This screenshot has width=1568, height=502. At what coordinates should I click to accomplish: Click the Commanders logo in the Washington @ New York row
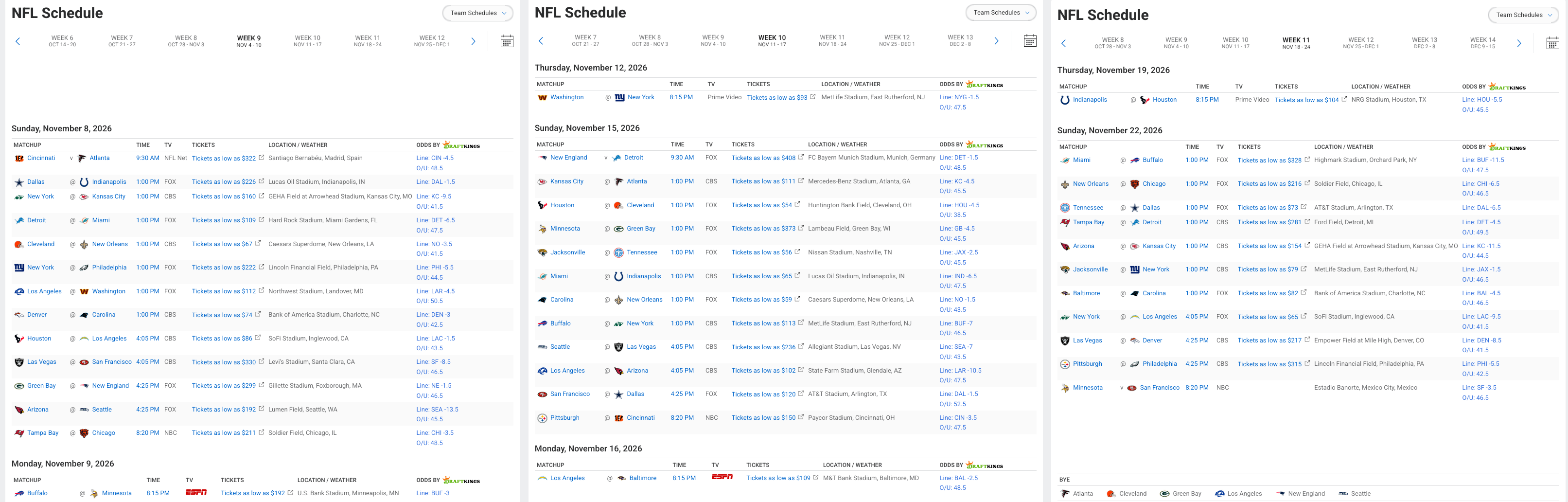point(542,97)
